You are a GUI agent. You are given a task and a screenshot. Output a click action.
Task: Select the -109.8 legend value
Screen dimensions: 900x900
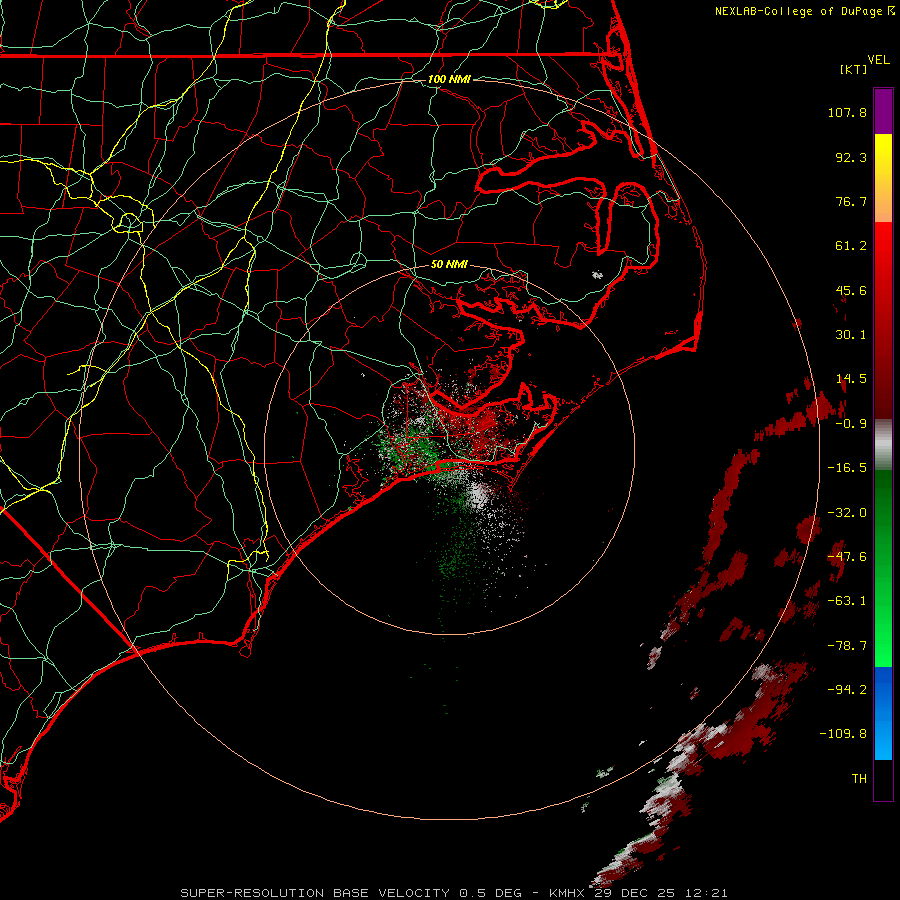pyautogui.click(x=843, y=734)
